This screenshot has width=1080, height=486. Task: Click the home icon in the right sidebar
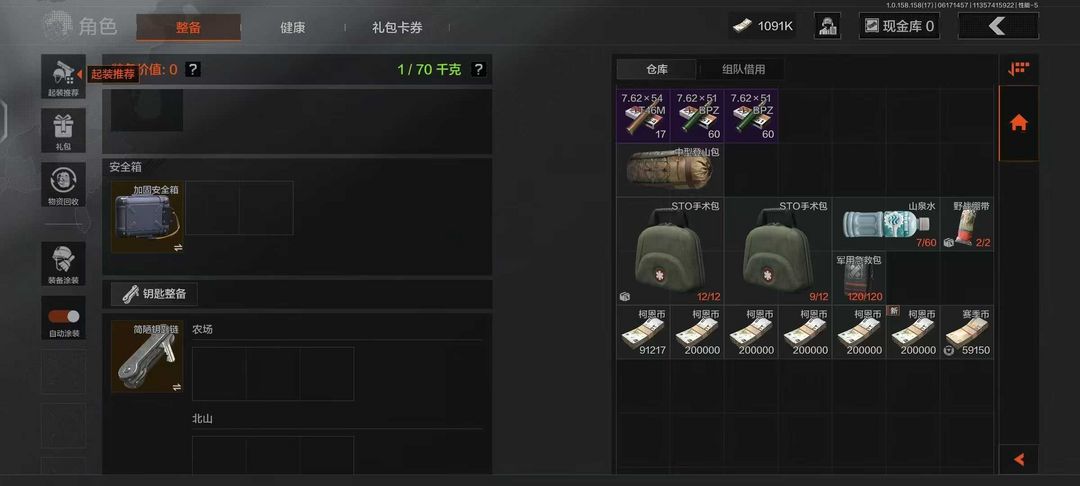pos(1019,123)
